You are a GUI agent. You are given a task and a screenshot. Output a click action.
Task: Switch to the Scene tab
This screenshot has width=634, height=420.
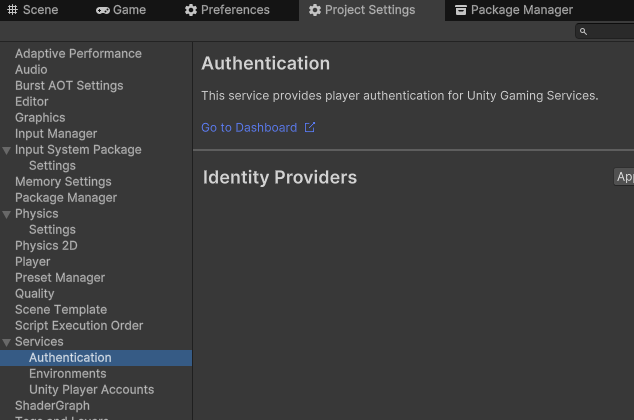33,10
